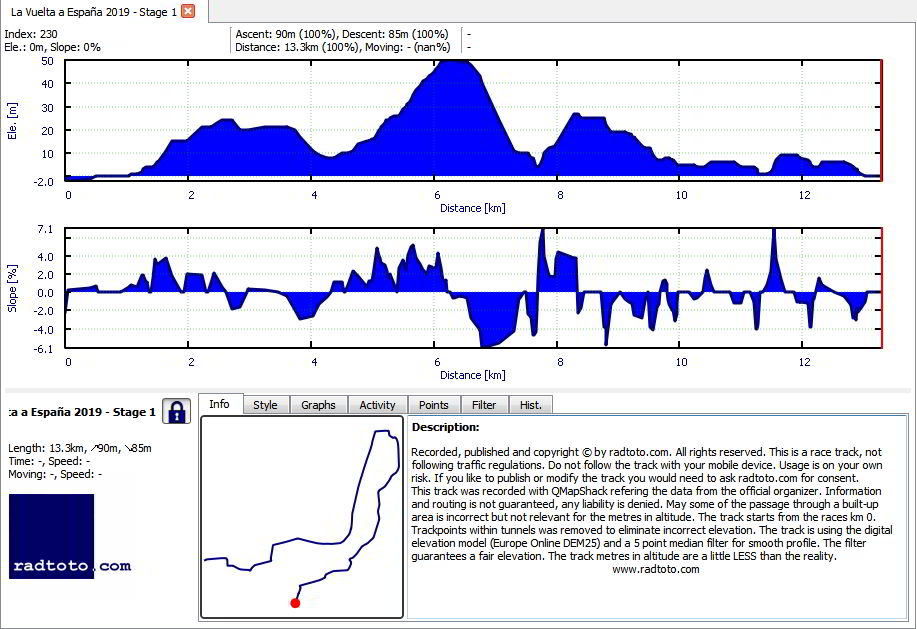Click inside the Description text field

click(657, 517)
